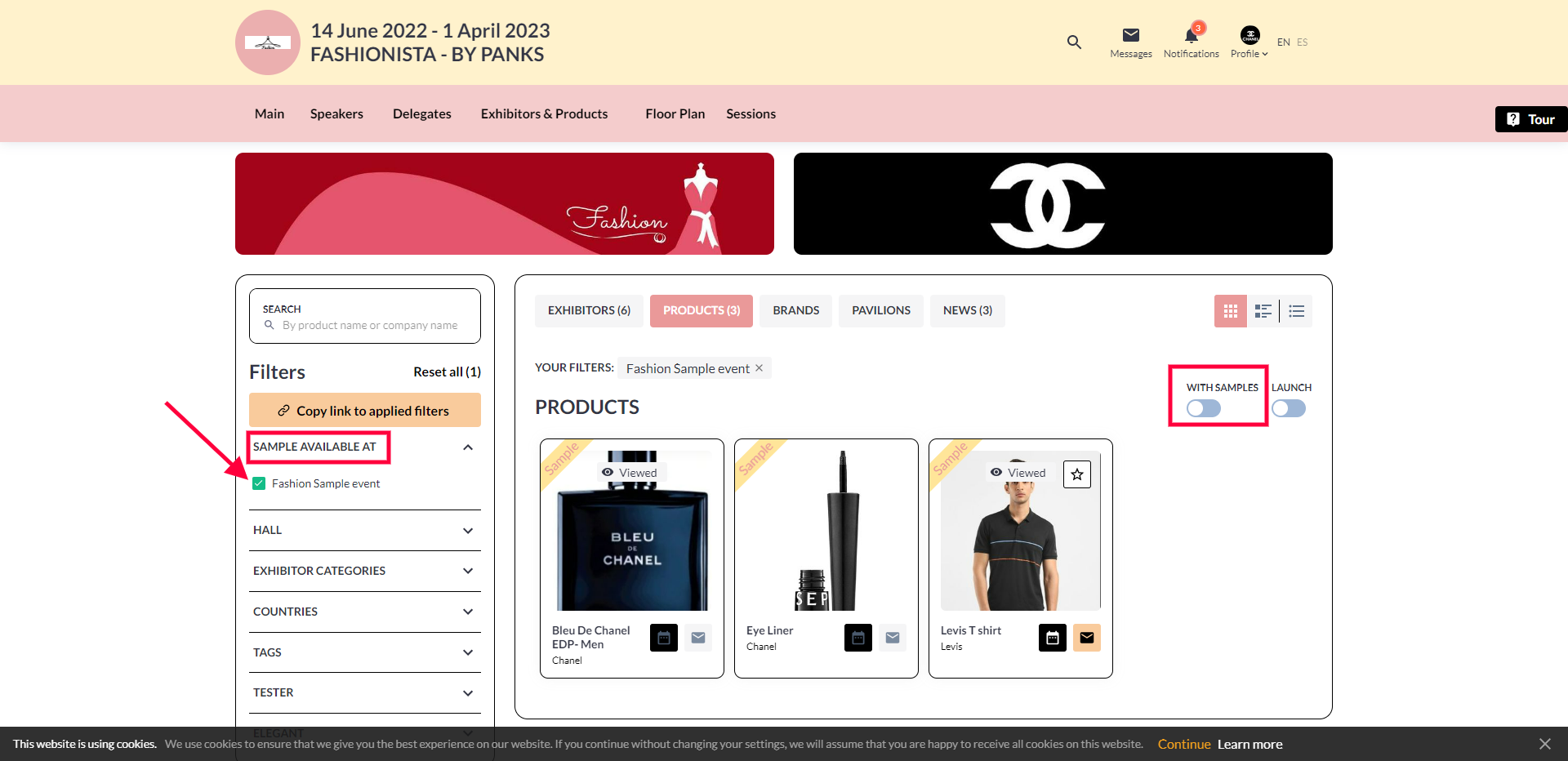Turn on the Launch toggle

pyautogui.click(x=1288, y=408)
